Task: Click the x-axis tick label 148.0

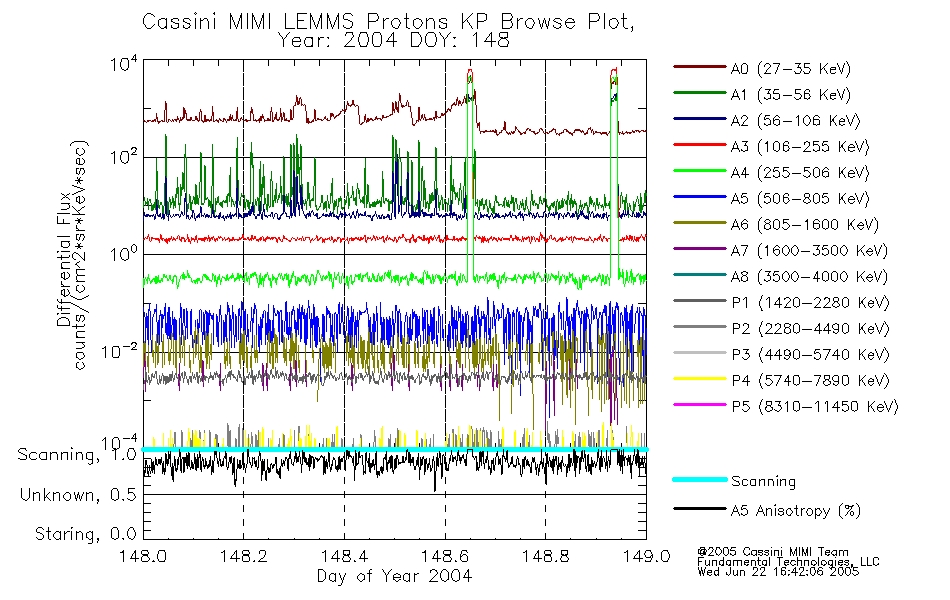Action: [143, 556]
